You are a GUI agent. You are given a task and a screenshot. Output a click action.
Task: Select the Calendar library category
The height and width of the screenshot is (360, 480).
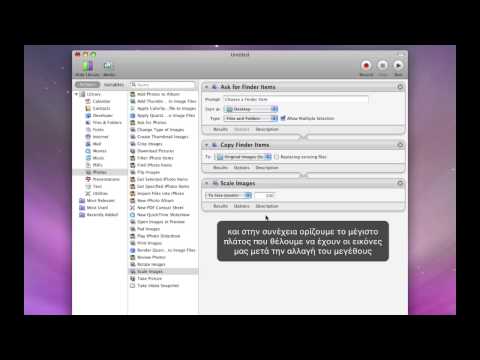(x=101, y=101)
